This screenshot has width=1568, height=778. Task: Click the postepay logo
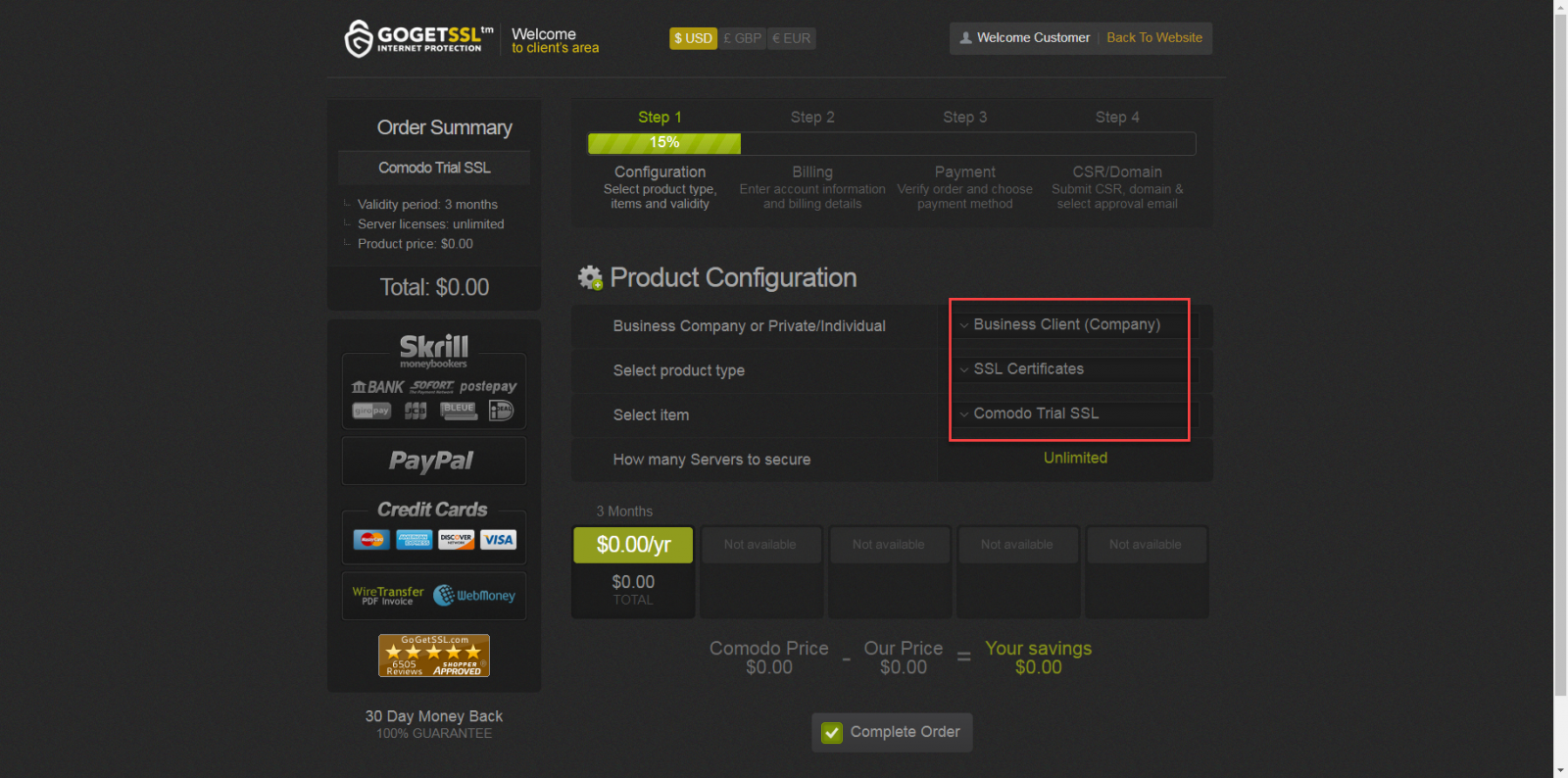[488, 386]
